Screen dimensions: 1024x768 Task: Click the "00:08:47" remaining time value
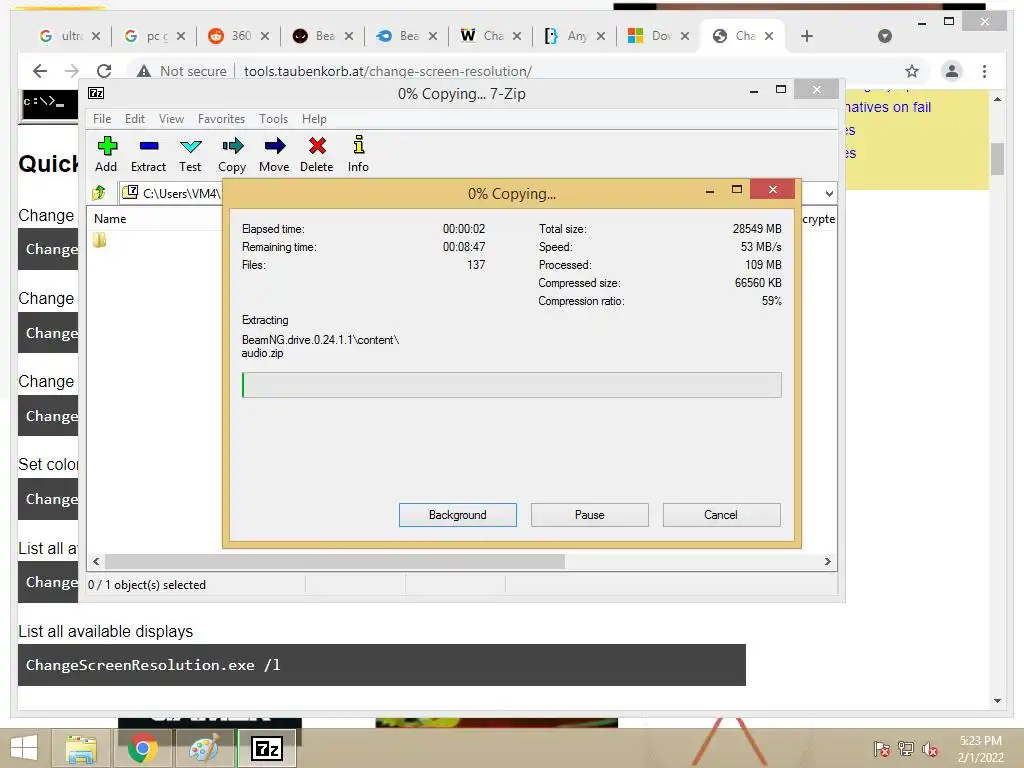(x=464, y=247)
